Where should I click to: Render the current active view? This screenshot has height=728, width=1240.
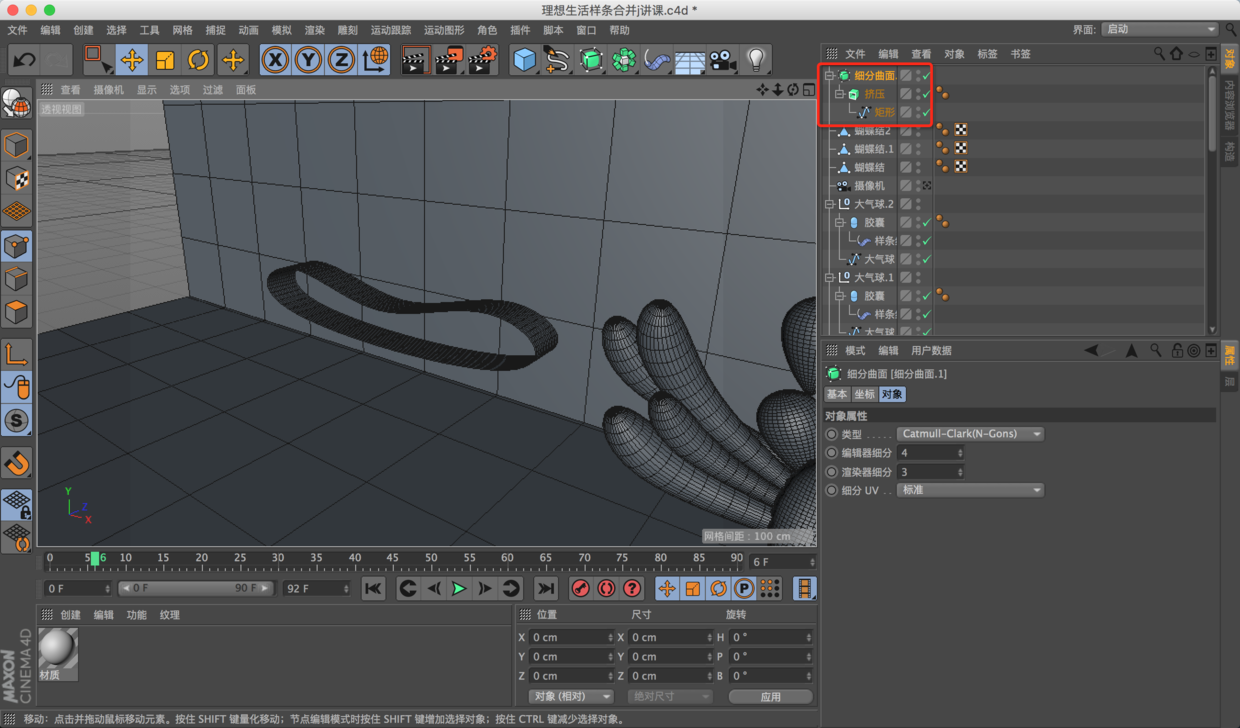click(x=415, y=60)
